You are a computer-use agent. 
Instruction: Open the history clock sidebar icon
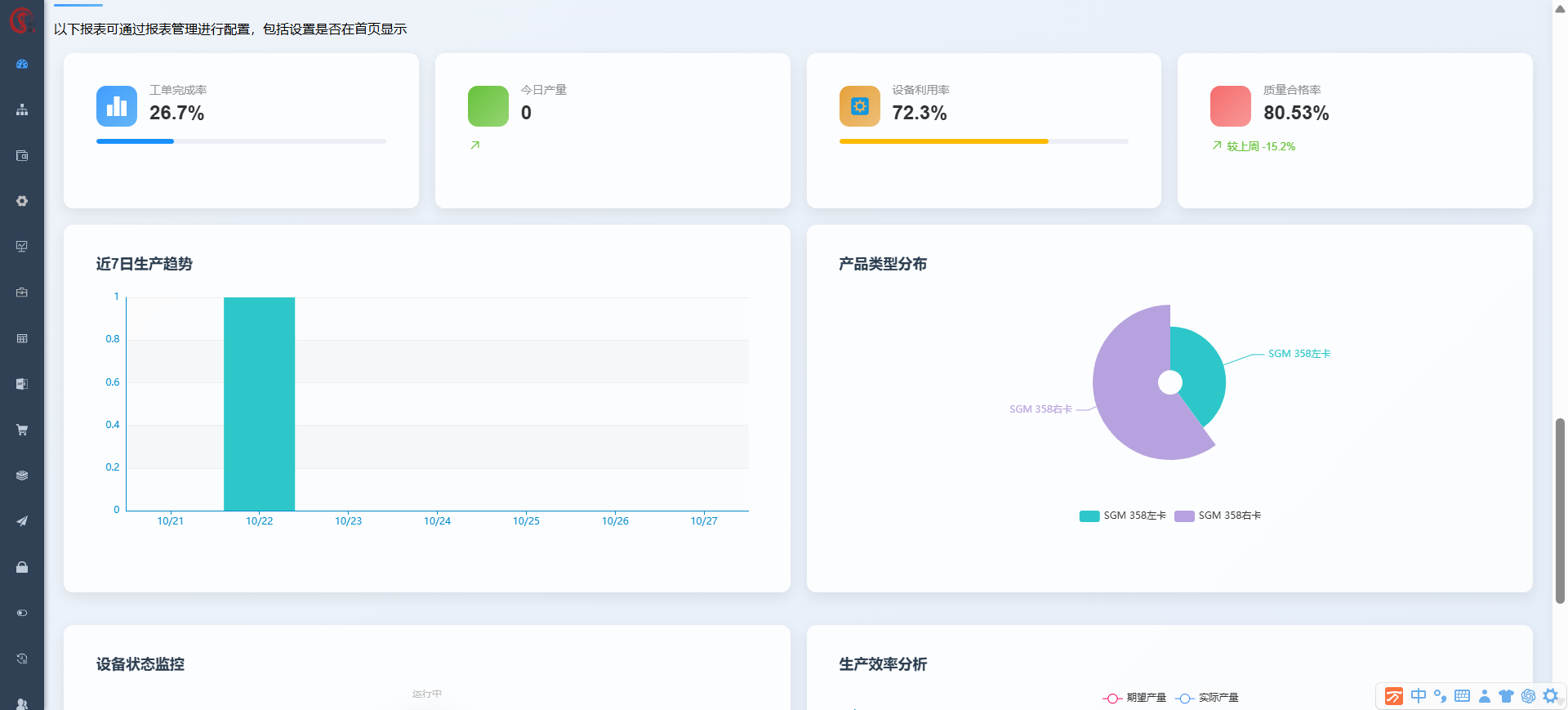click(22, 659)
